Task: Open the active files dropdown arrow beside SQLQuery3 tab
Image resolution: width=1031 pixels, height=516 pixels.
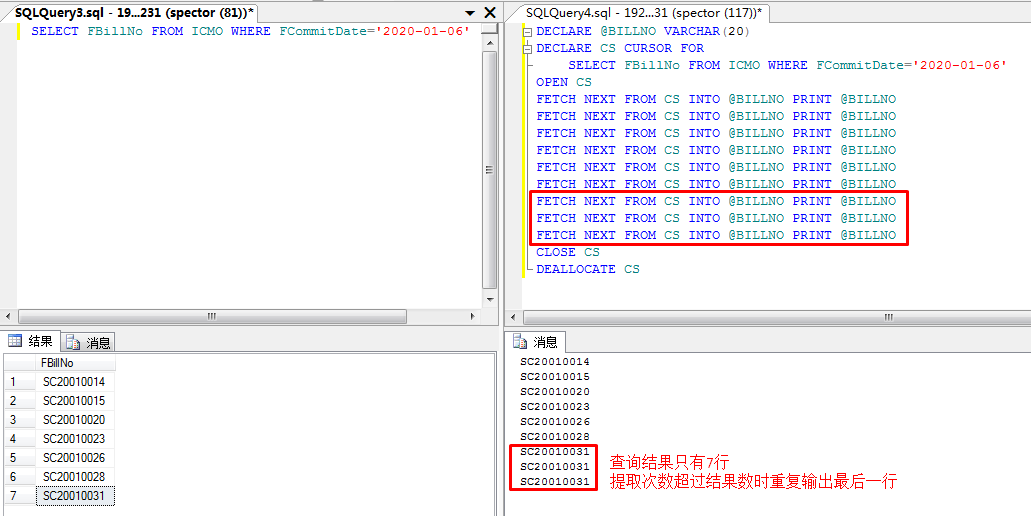Action: tap(469, 13)
